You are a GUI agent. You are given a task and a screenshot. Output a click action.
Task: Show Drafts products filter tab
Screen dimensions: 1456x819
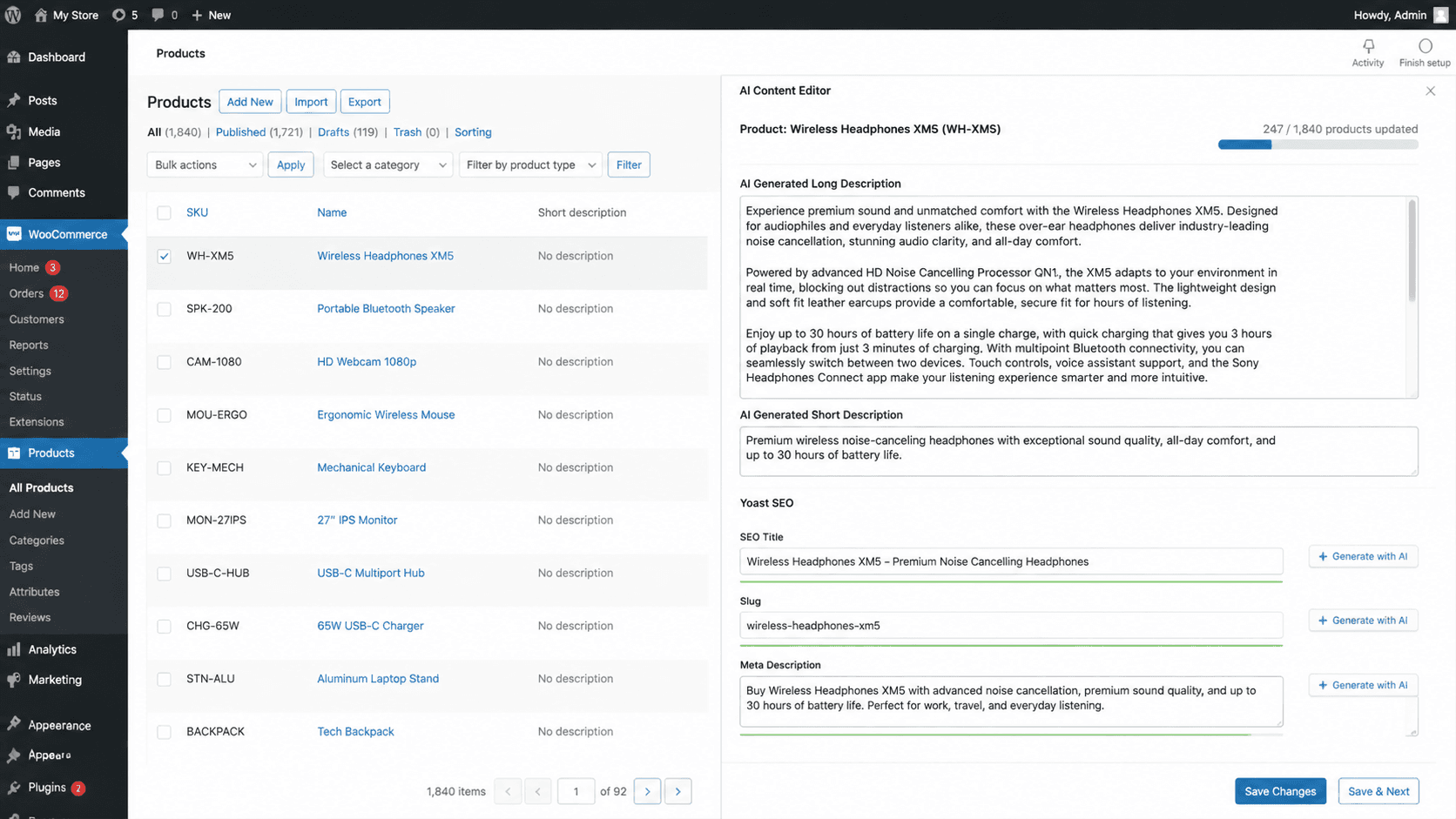coord(333,132)
